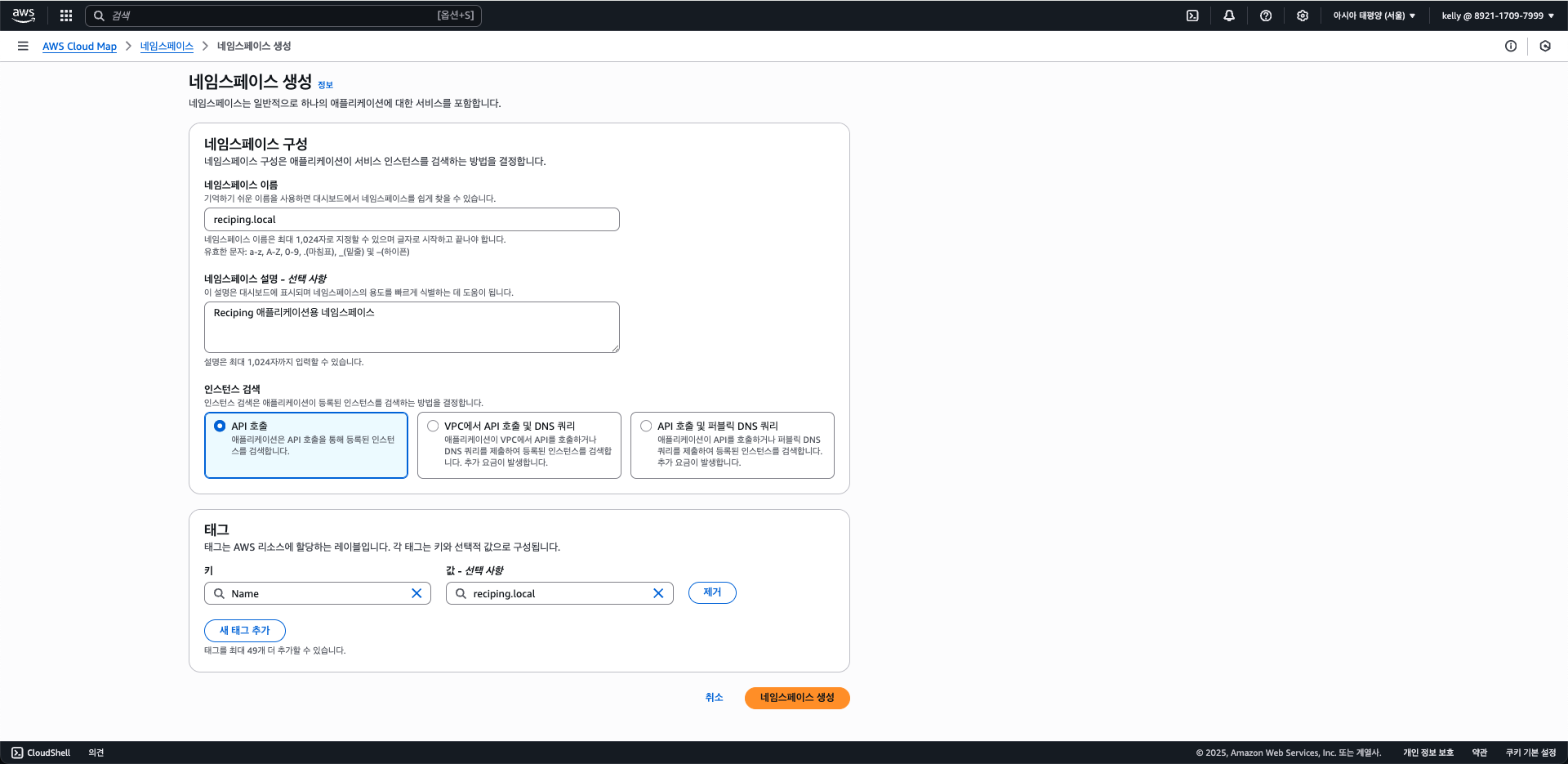Select the API 호출 radio option
Viewport: 1568px width, 764px height.
[220, 426]
